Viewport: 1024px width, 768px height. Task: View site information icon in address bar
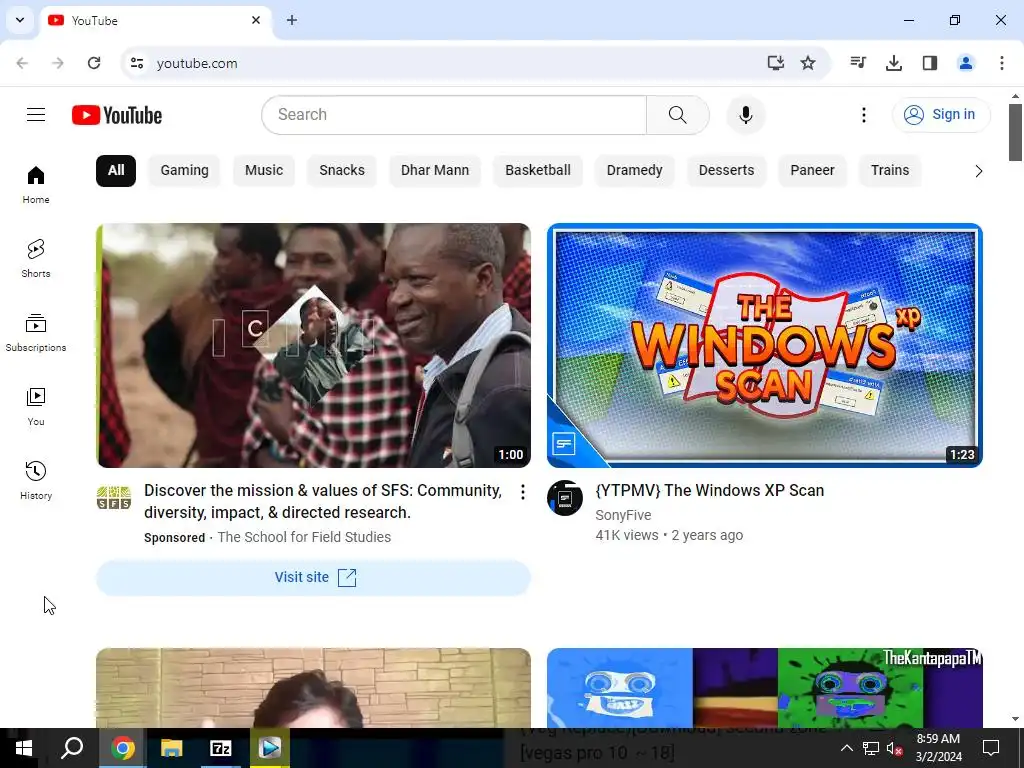pyautogui.click(x=137, y=63)
